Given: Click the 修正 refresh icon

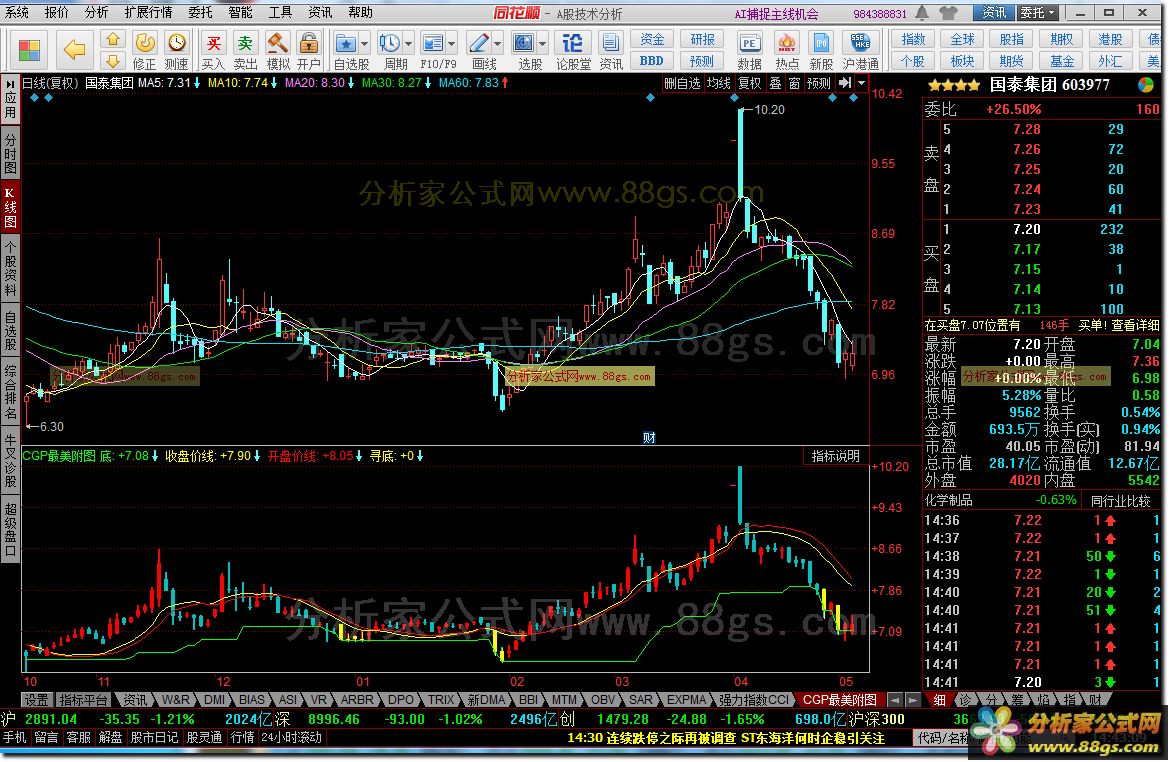Looking at the screenshot, I should pos(145,43).
